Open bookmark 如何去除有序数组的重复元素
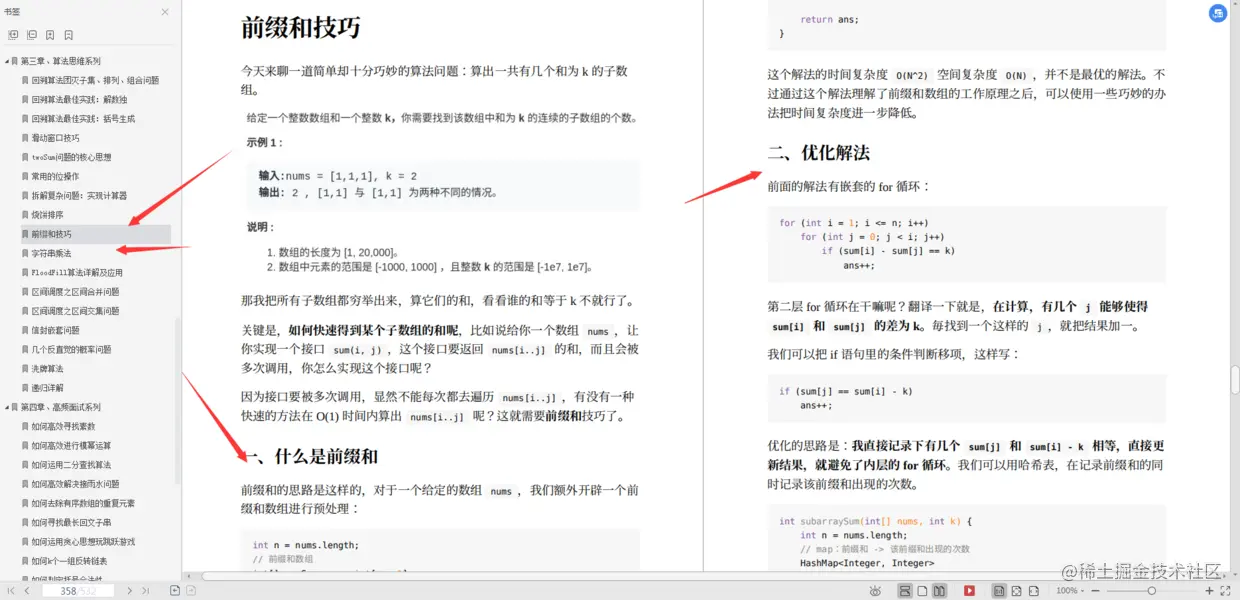 coord(83,503)
